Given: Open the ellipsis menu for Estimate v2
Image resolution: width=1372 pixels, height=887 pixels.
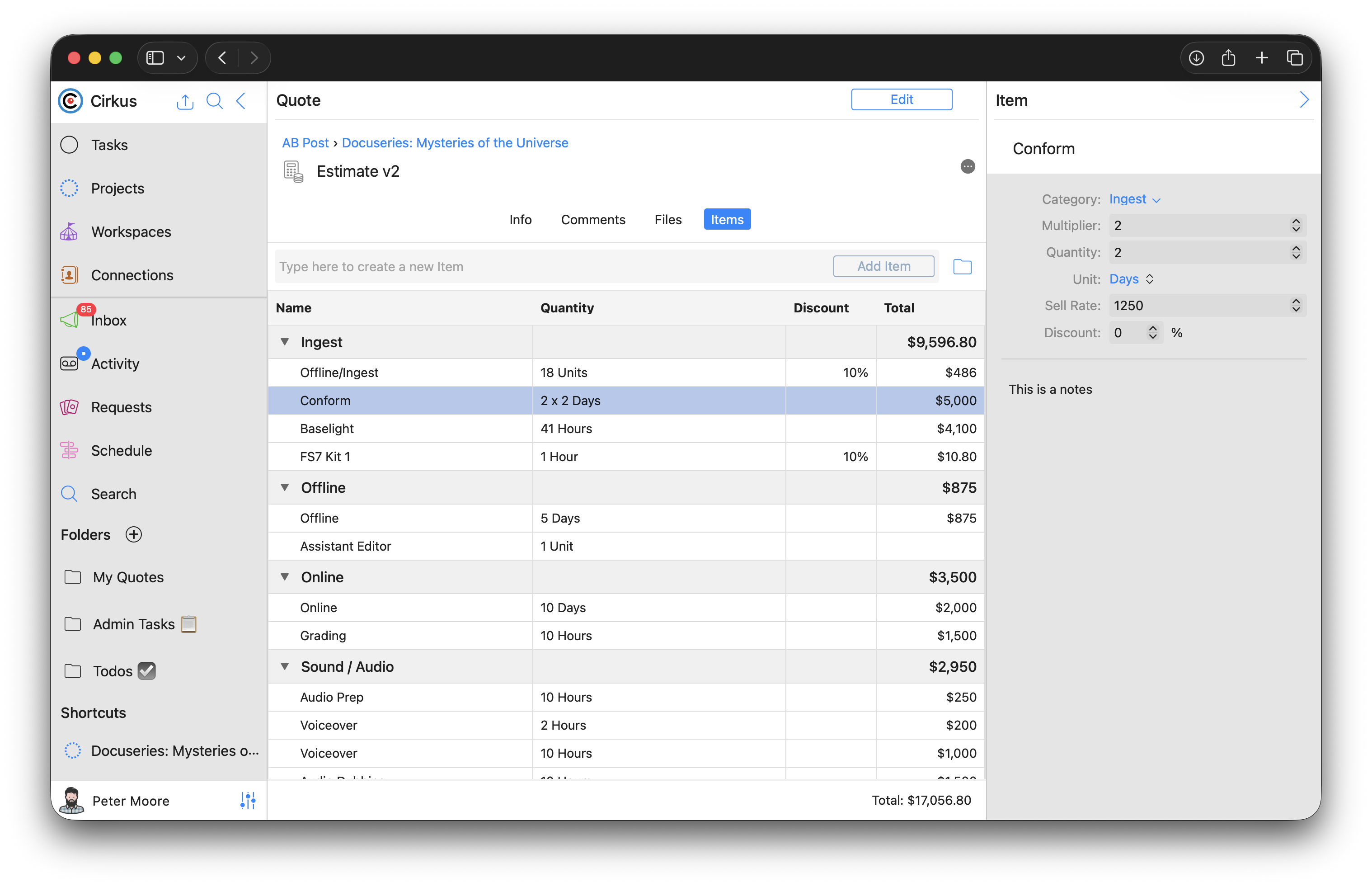Looking at the screenshot, I should (x=967, y=166).
